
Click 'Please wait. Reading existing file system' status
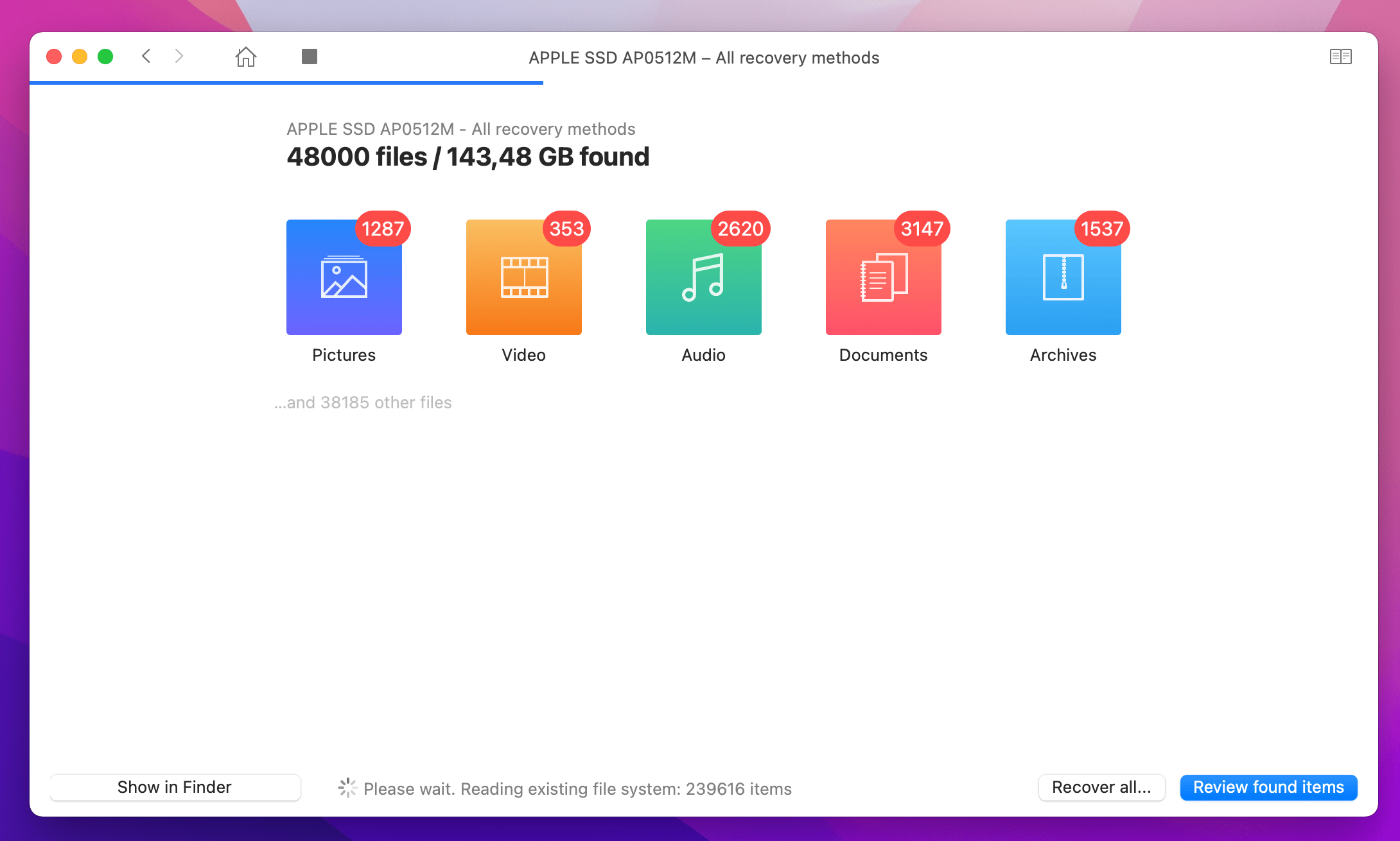coord(578,789)
